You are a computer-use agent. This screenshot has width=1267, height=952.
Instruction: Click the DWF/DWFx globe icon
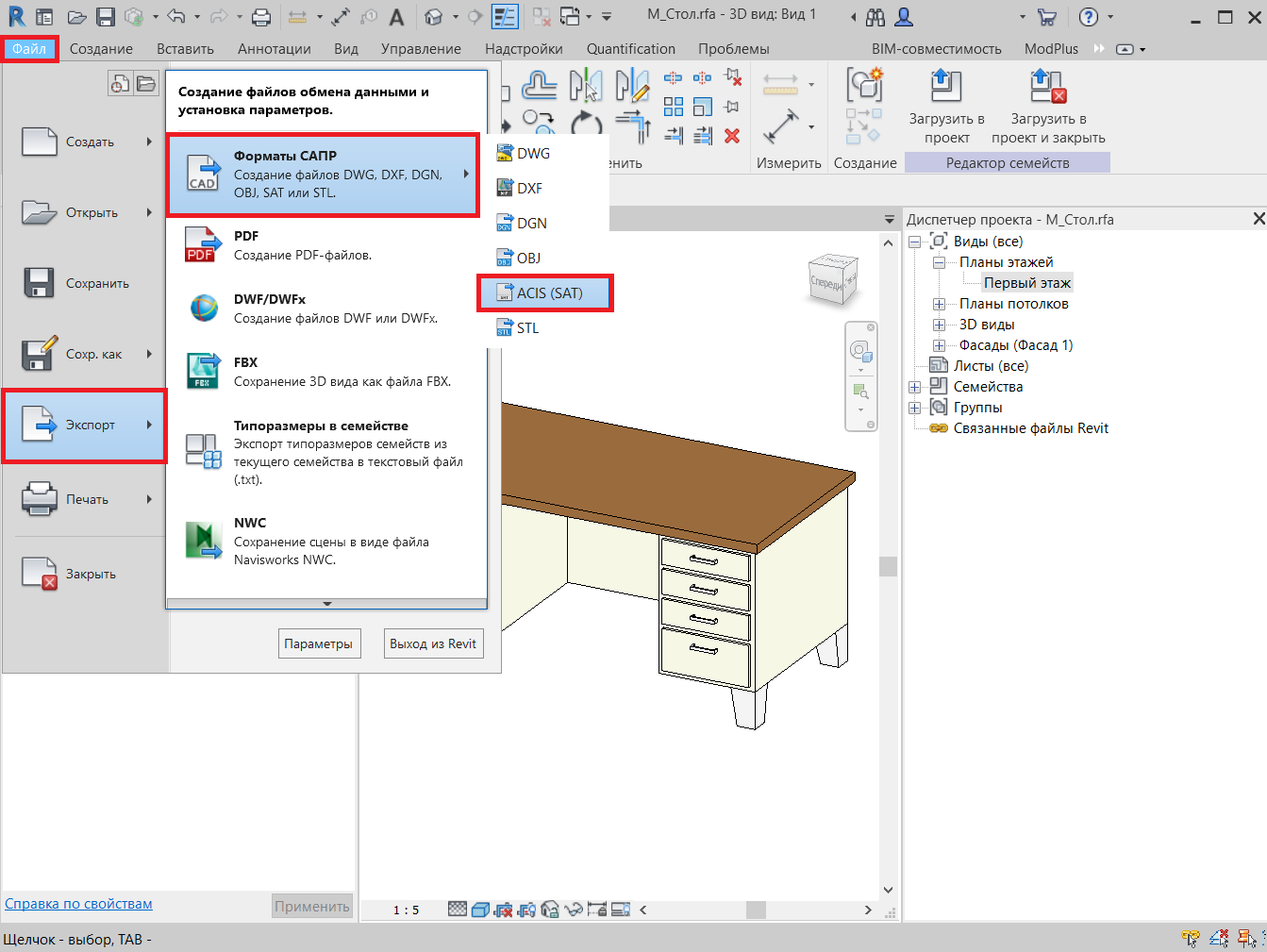[x=204, y=308]
